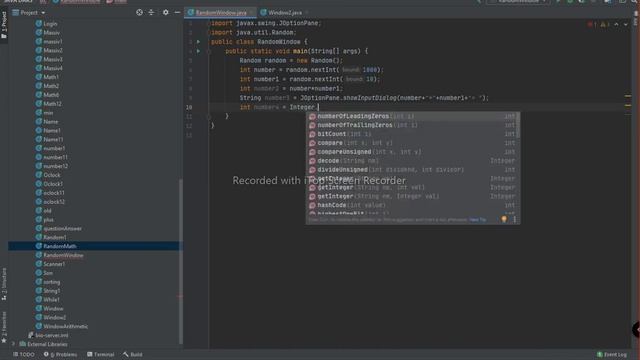Go to next highlighted error arrow
This screenshot has width=640, height=360.
coord(626,24)
